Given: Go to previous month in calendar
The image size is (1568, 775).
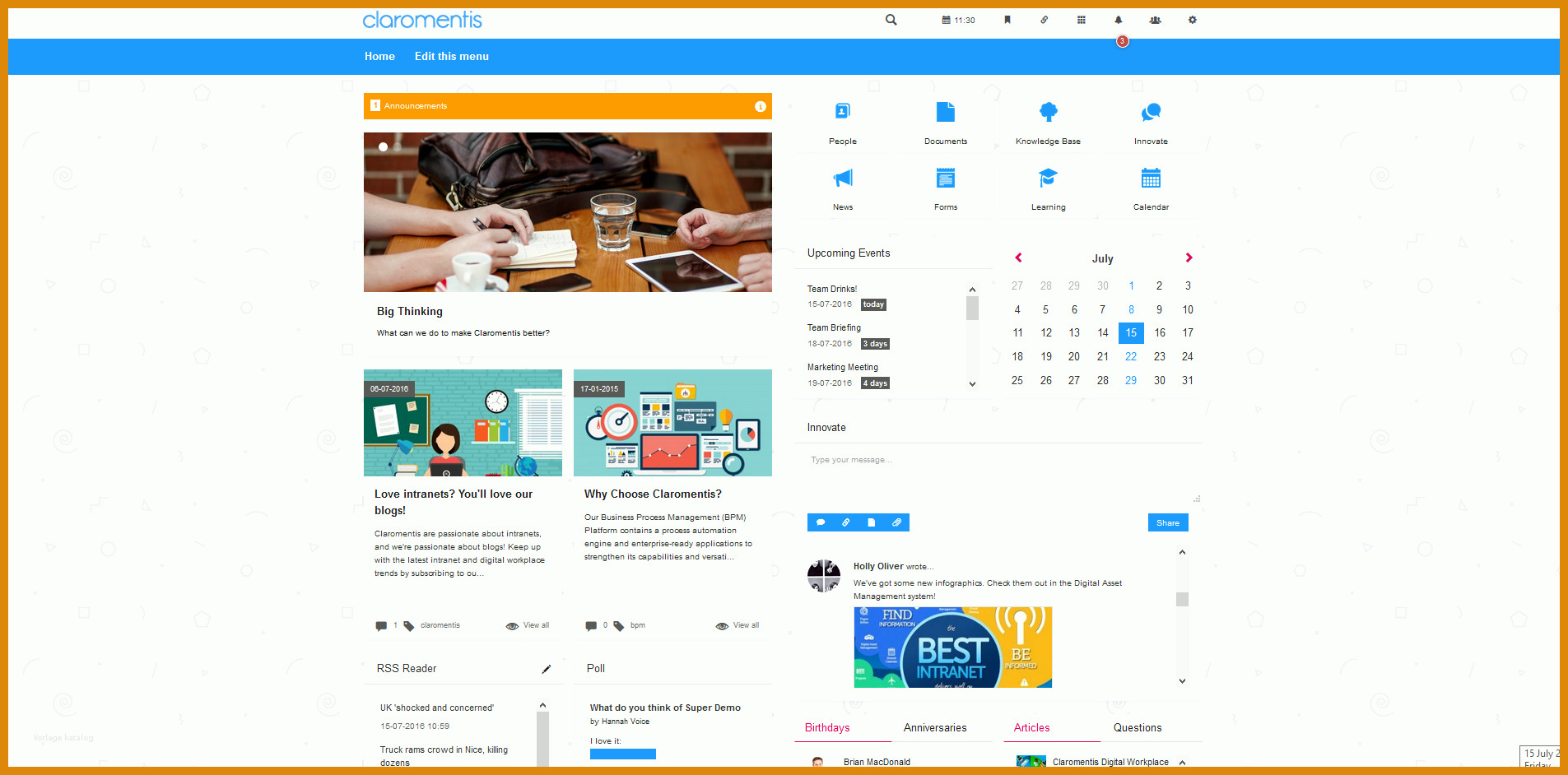Looking at the screenshot, I should tap(1018, 258).
